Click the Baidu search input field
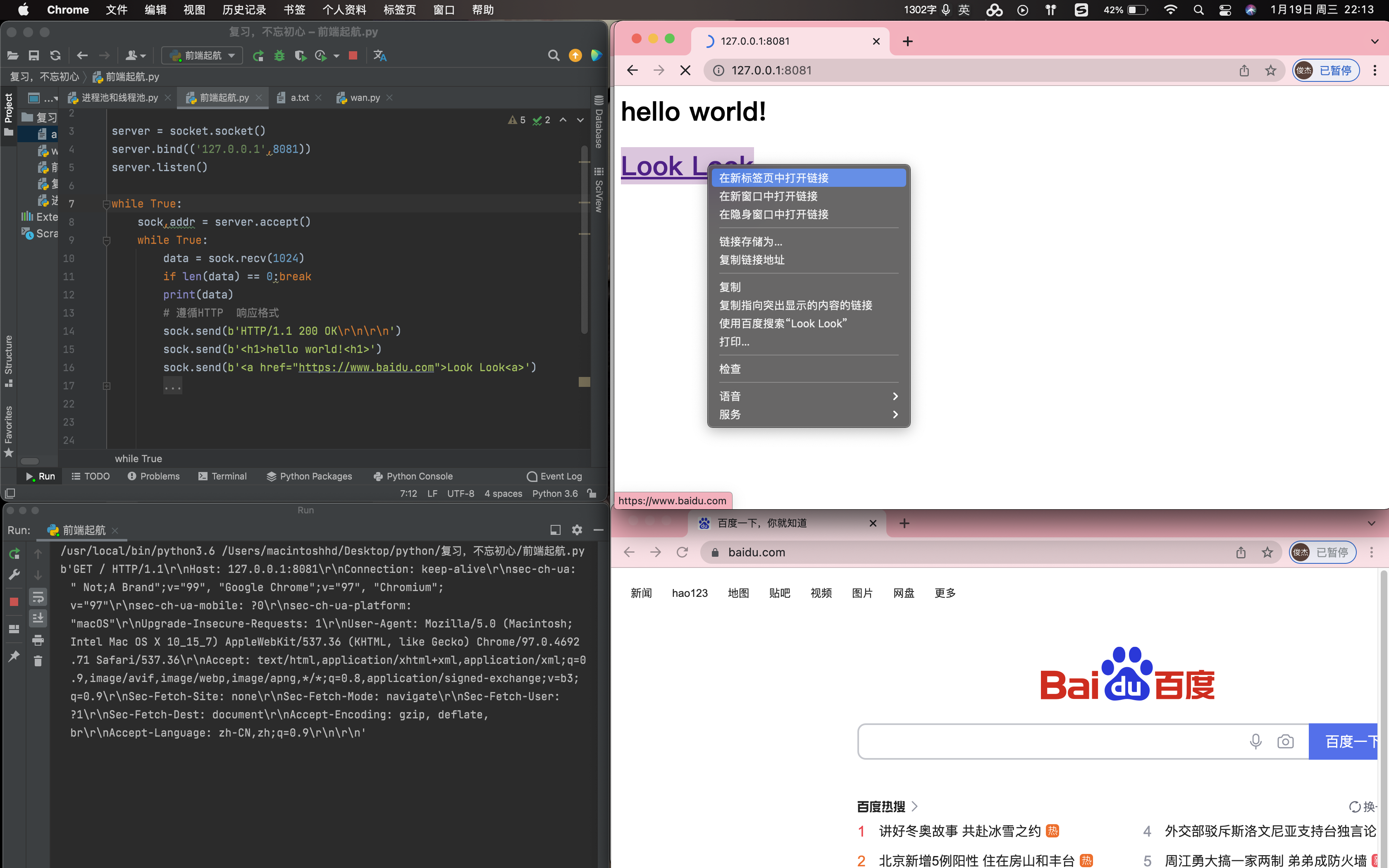1389x868 pixels. 1050,741
